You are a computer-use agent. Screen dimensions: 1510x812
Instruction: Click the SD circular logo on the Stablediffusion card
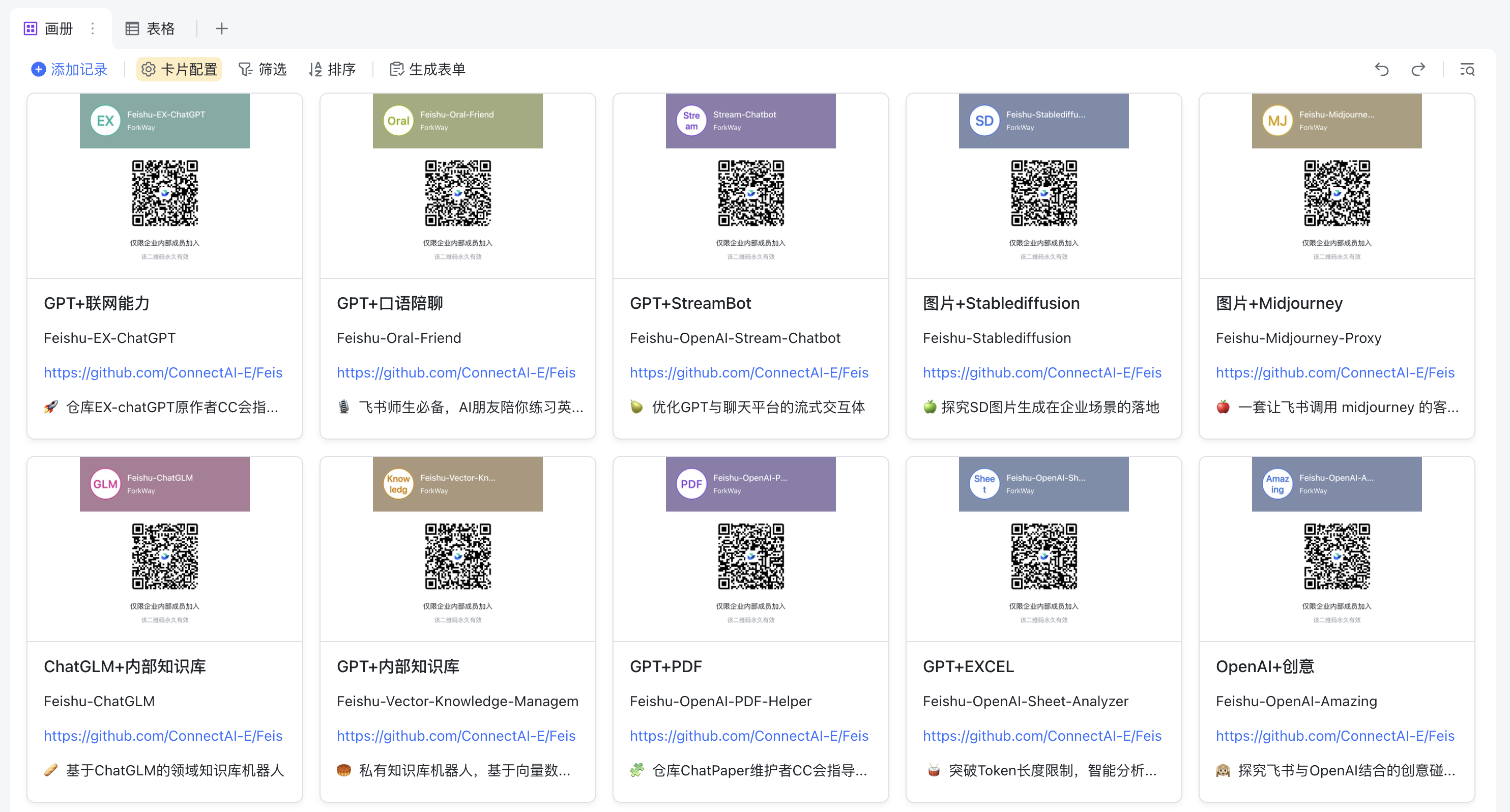(x=984, y=120)
